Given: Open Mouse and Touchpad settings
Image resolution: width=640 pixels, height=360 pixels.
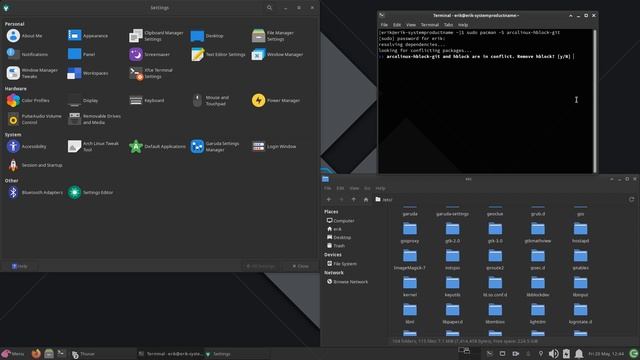Looking at the screenshot, I should coord(211,100).
